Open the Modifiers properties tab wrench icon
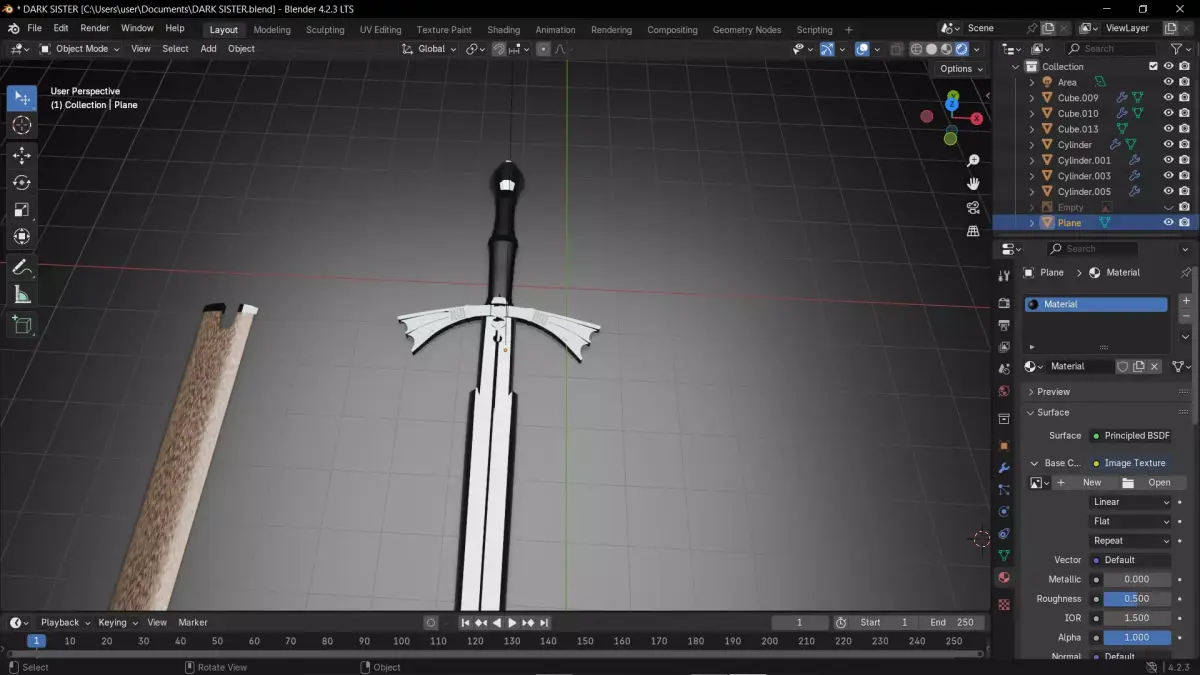Image resolution: width=1200 pixels, height=675 pixels. pyautogui.click(x=1004, y=468)
